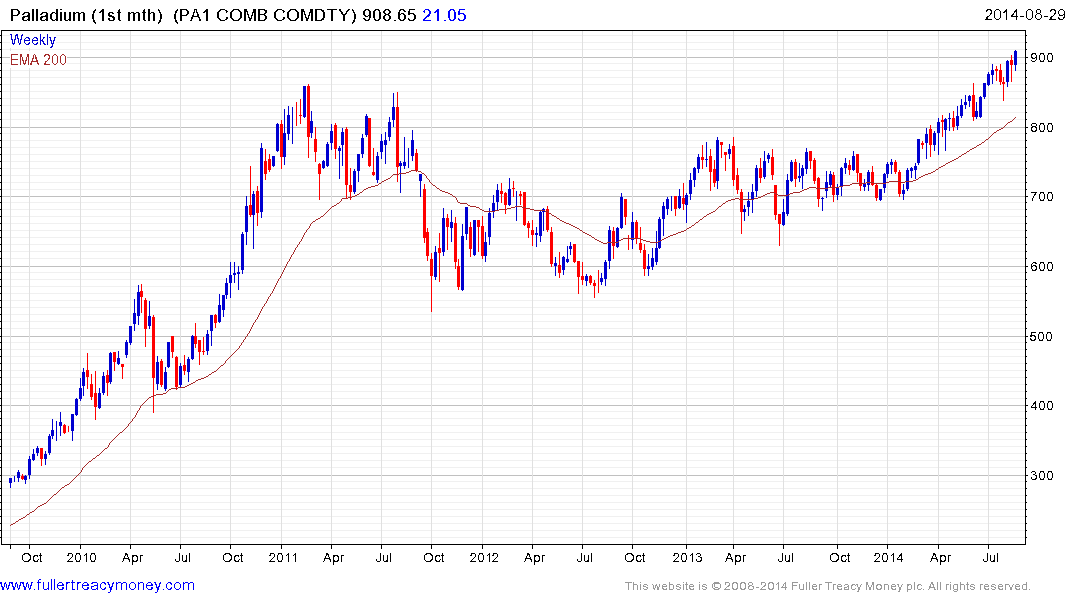Click the 900 price axis label

(x=1042, y=58)
